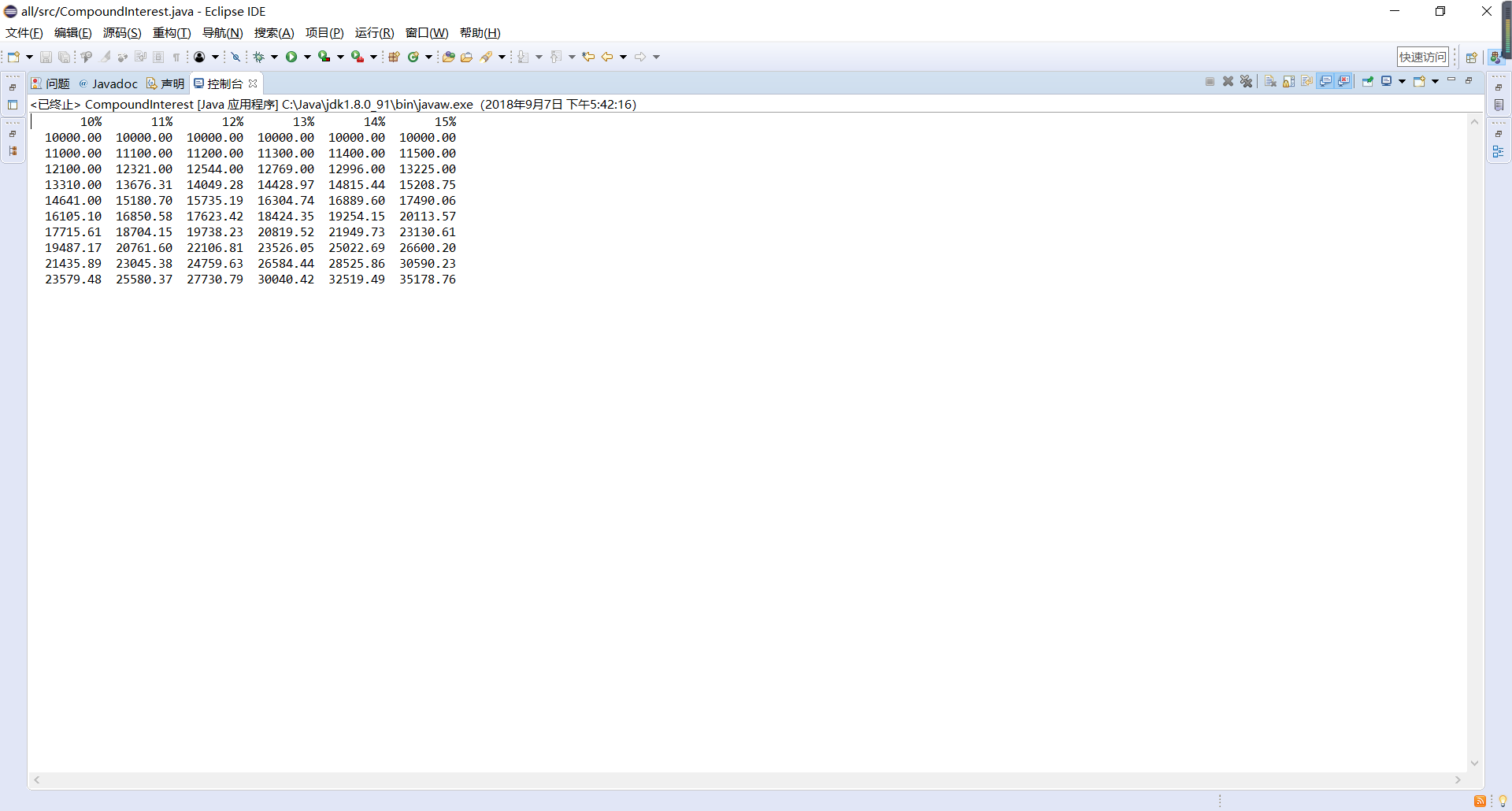This screenshot has height=811, width=1512.
Task: Click the New file wizard icon
Action: [x=13, y=57]
